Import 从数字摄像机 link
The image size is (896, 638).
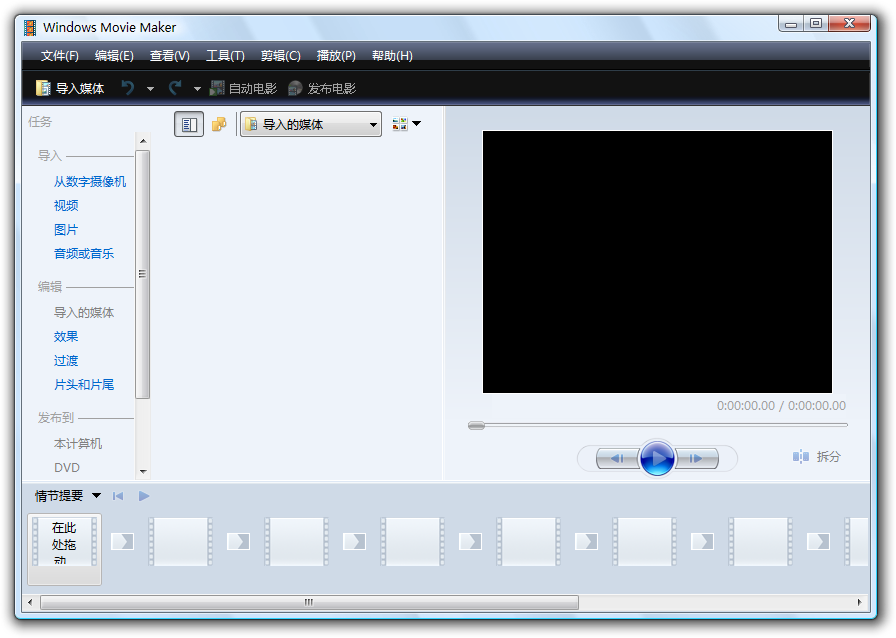point(90,182)
